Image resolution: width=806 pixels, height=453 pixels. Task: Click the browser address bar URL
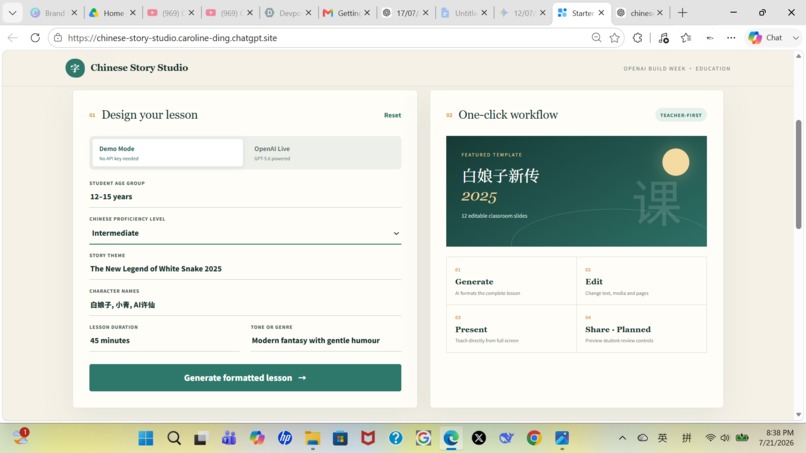(172, 38)
